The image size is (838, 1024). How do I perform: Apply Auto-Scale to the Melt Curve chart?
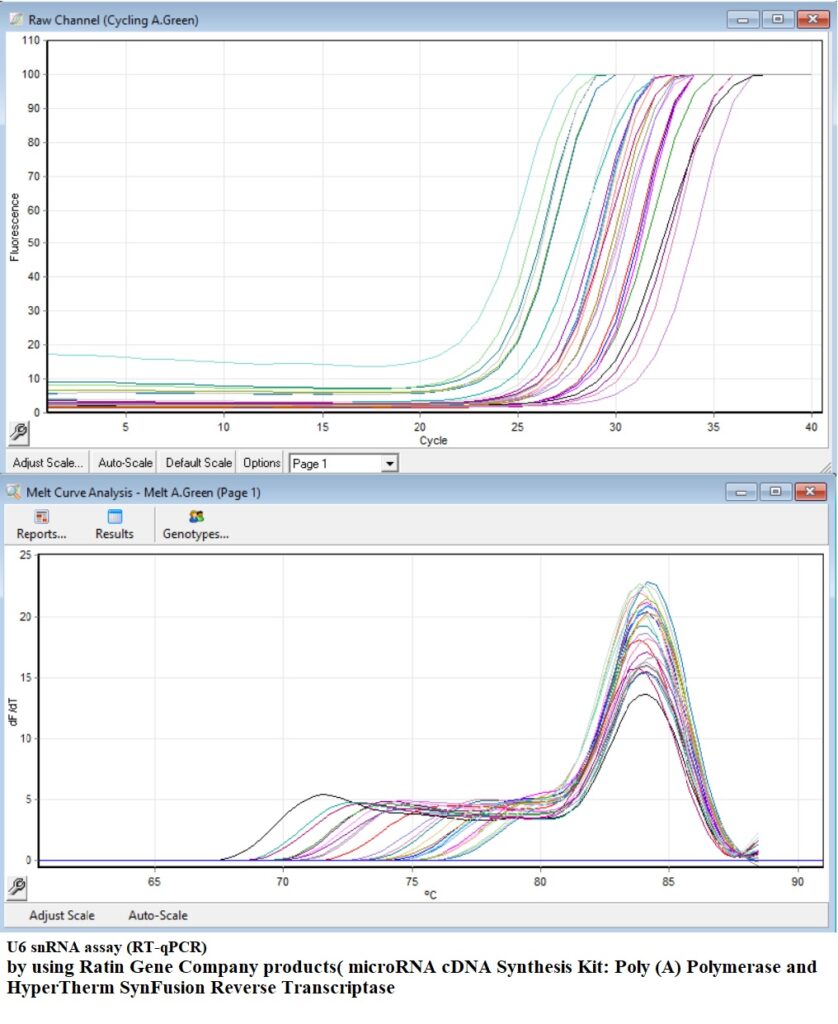click(x=157, y=915)
